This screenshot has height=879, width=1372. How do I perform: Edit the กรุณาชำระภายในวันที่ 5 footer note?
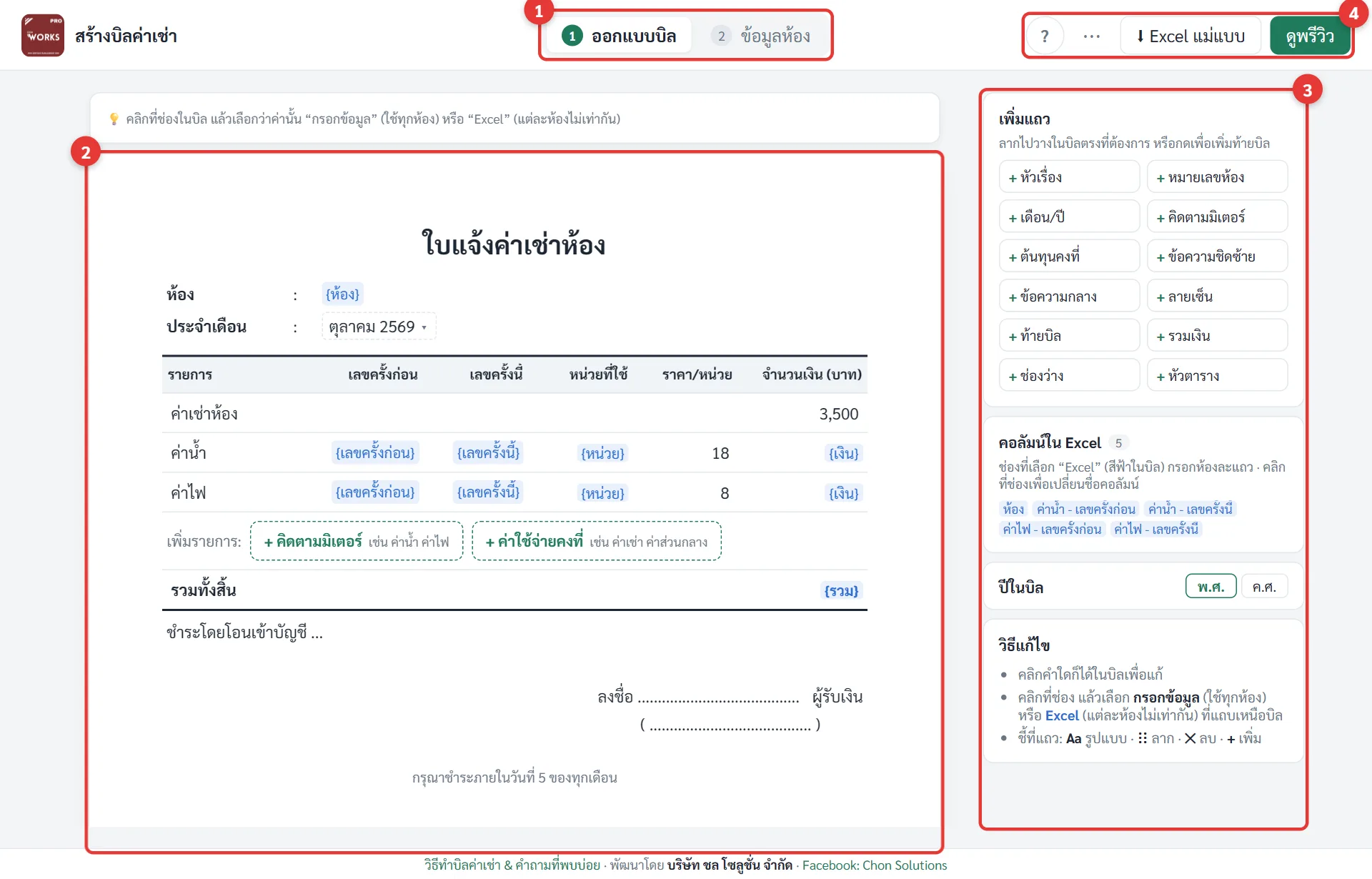tap(514, 778)
